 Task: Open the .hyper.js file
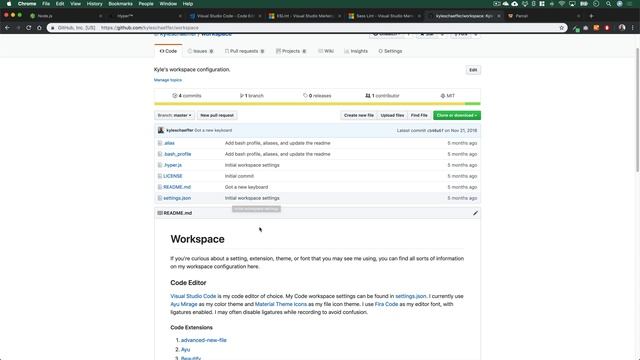tap(172, 165)
